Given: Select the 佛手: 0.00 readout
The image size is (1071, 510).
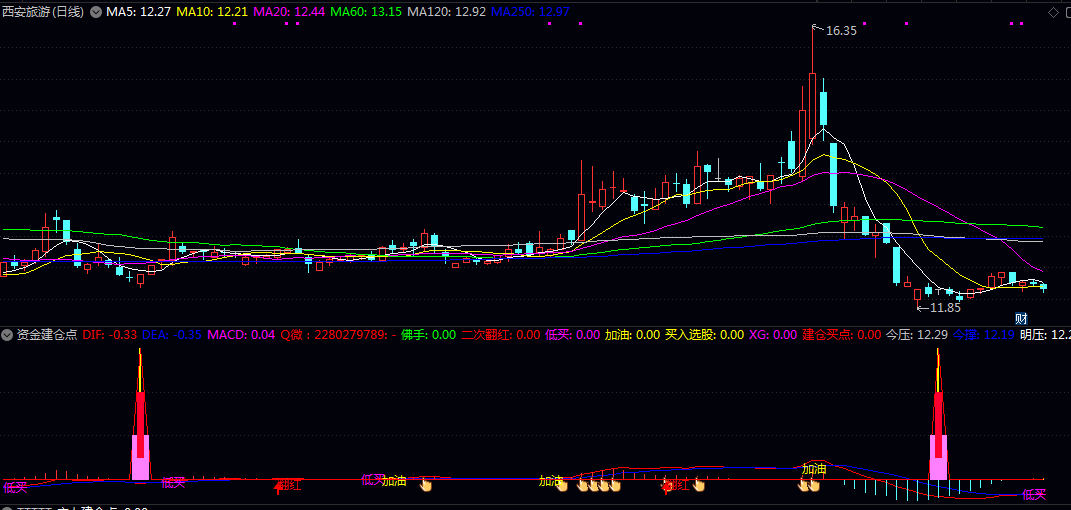Looking at the screenshot, I should 428,335.
